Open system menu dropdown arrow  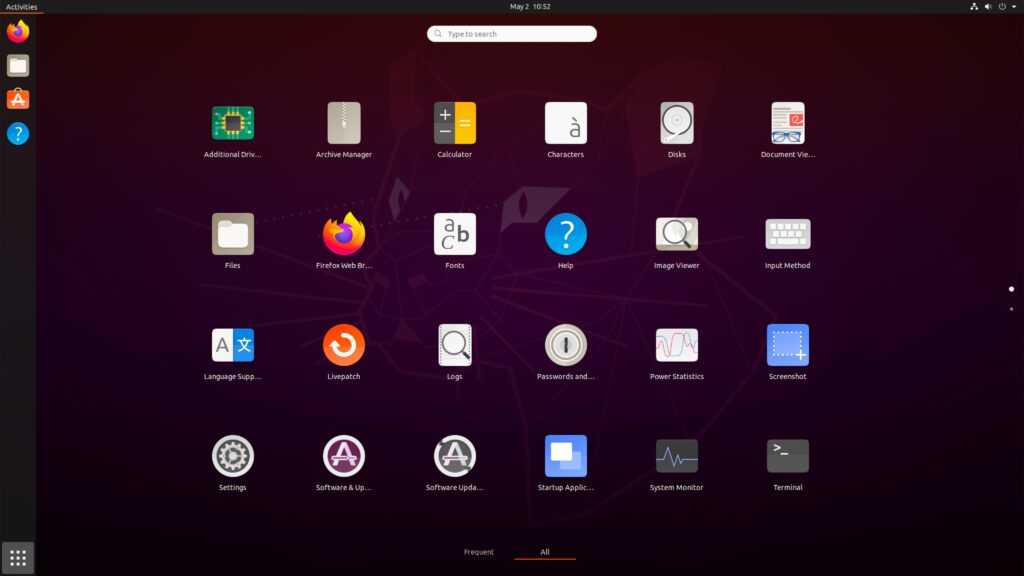pyautogui.click(x=1014, y=7)
